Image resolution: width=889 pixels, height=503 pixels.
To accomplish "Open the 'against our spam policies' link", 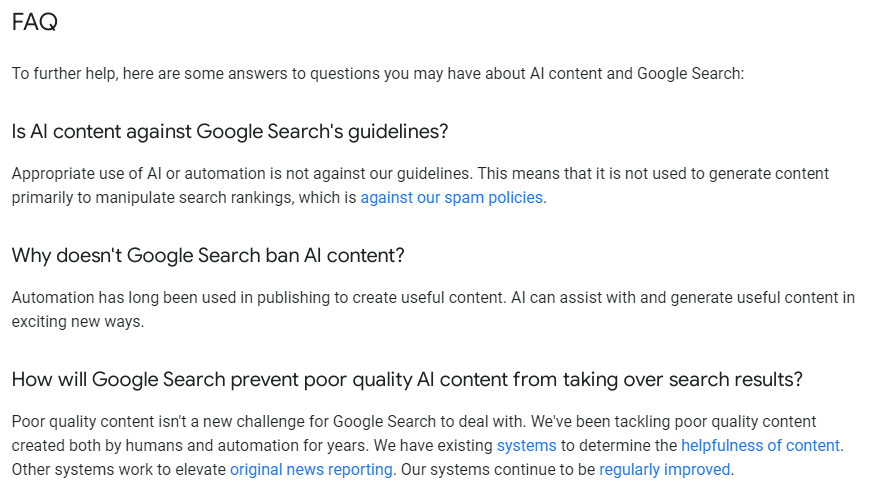I will point(451,197).
